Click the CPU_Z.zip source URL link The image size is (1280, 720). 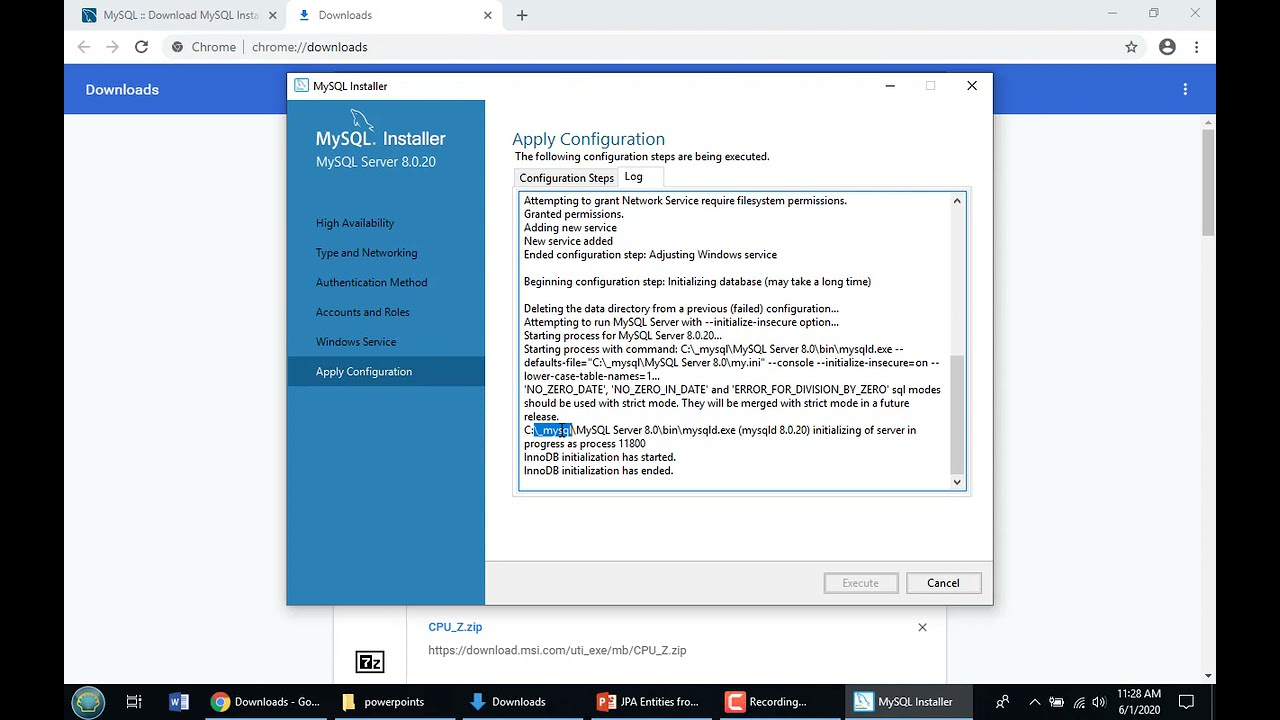point(557,650)
